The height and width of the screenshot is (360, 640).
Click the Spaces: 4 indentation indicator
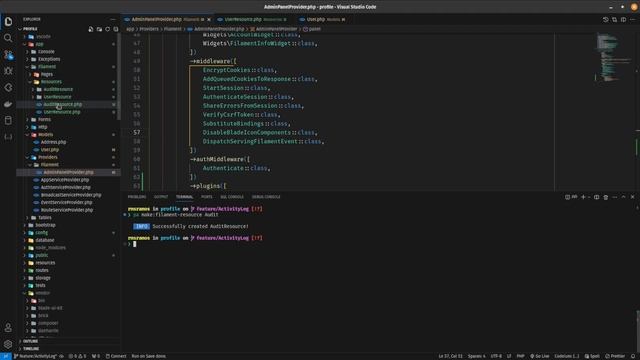click(477, 356)
